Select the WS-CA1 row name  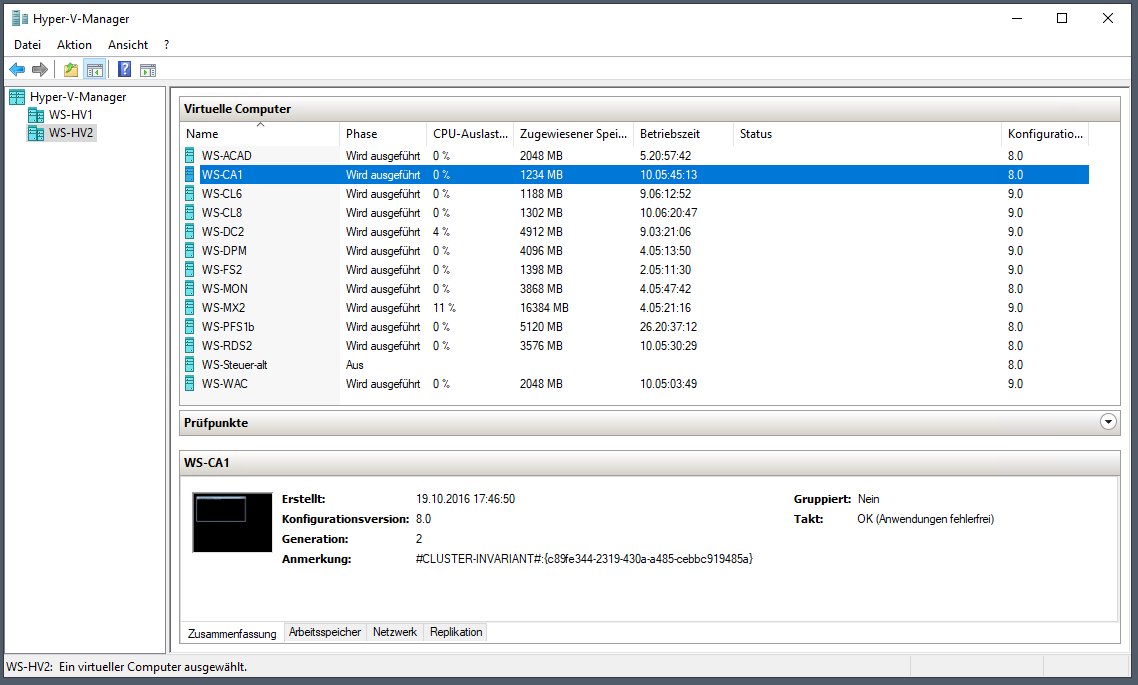point(222,175)
